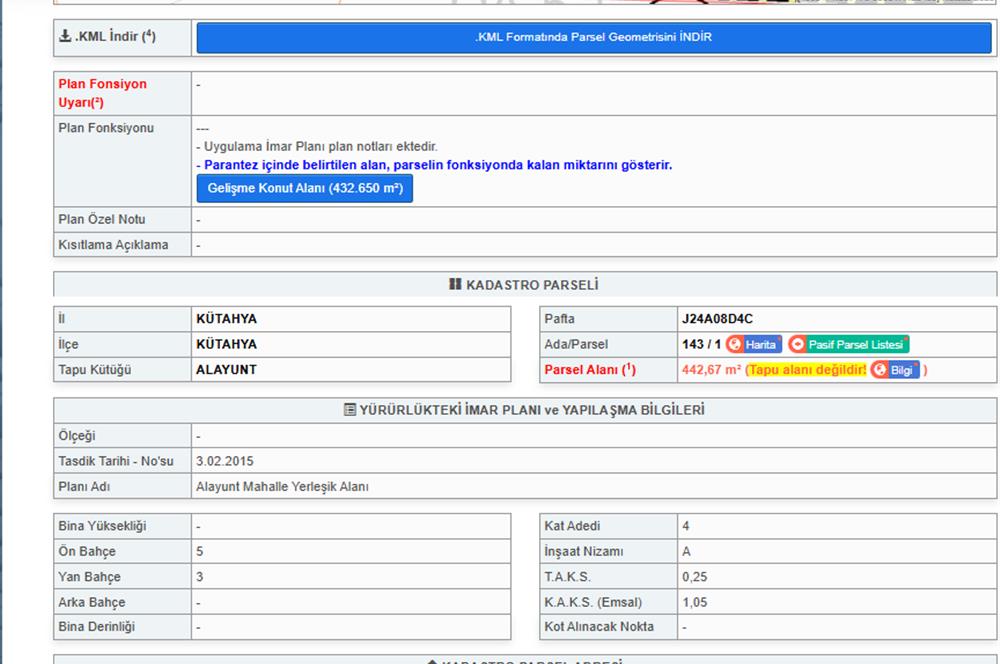Click 'Uygulama İmar Planı plan notları ektedir' text
Image resolution: width=1000 pixels, height=664 pixels.
[x=317, y=147]
